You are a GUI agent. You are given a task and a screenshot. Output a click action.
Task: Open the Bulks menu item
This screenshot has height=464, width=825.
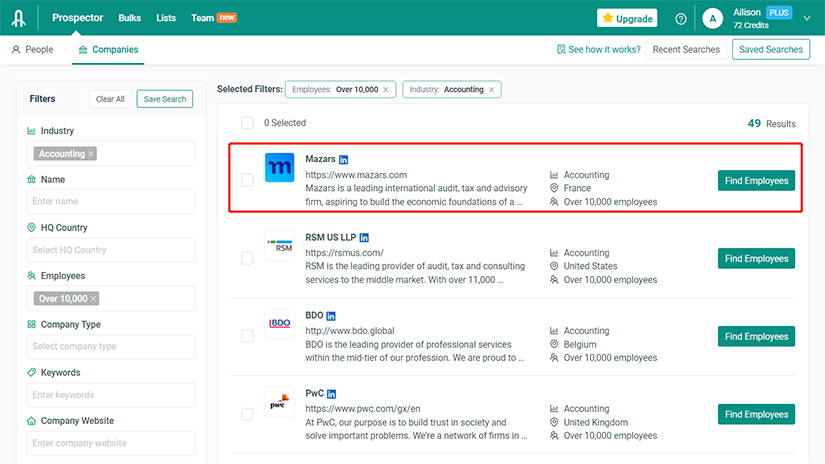tap(129, 18)
